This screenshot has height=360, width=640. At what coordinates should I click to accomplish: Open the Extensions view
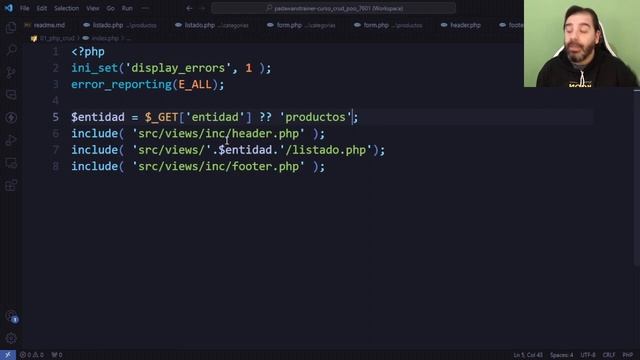point(11,185)
